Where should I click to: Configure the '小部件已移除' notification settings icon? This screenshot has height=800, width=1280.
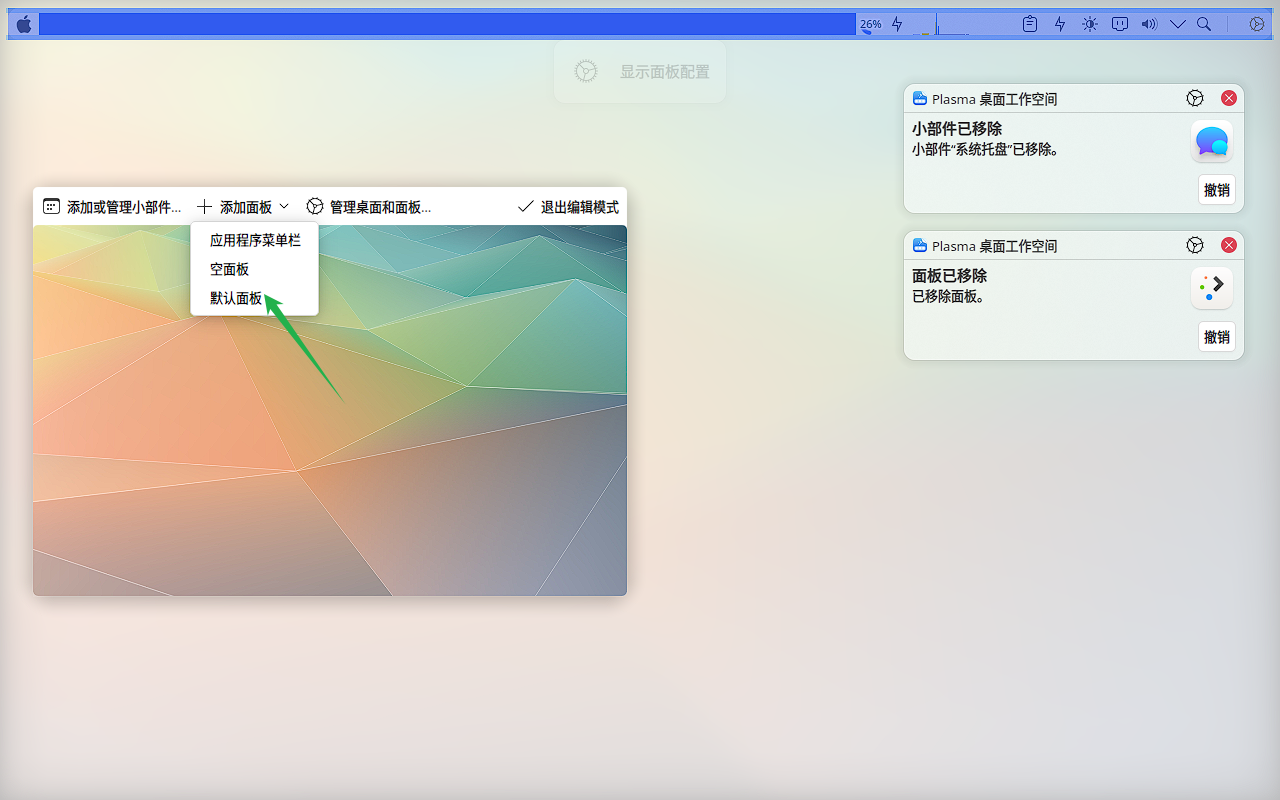coord(1194,98)
